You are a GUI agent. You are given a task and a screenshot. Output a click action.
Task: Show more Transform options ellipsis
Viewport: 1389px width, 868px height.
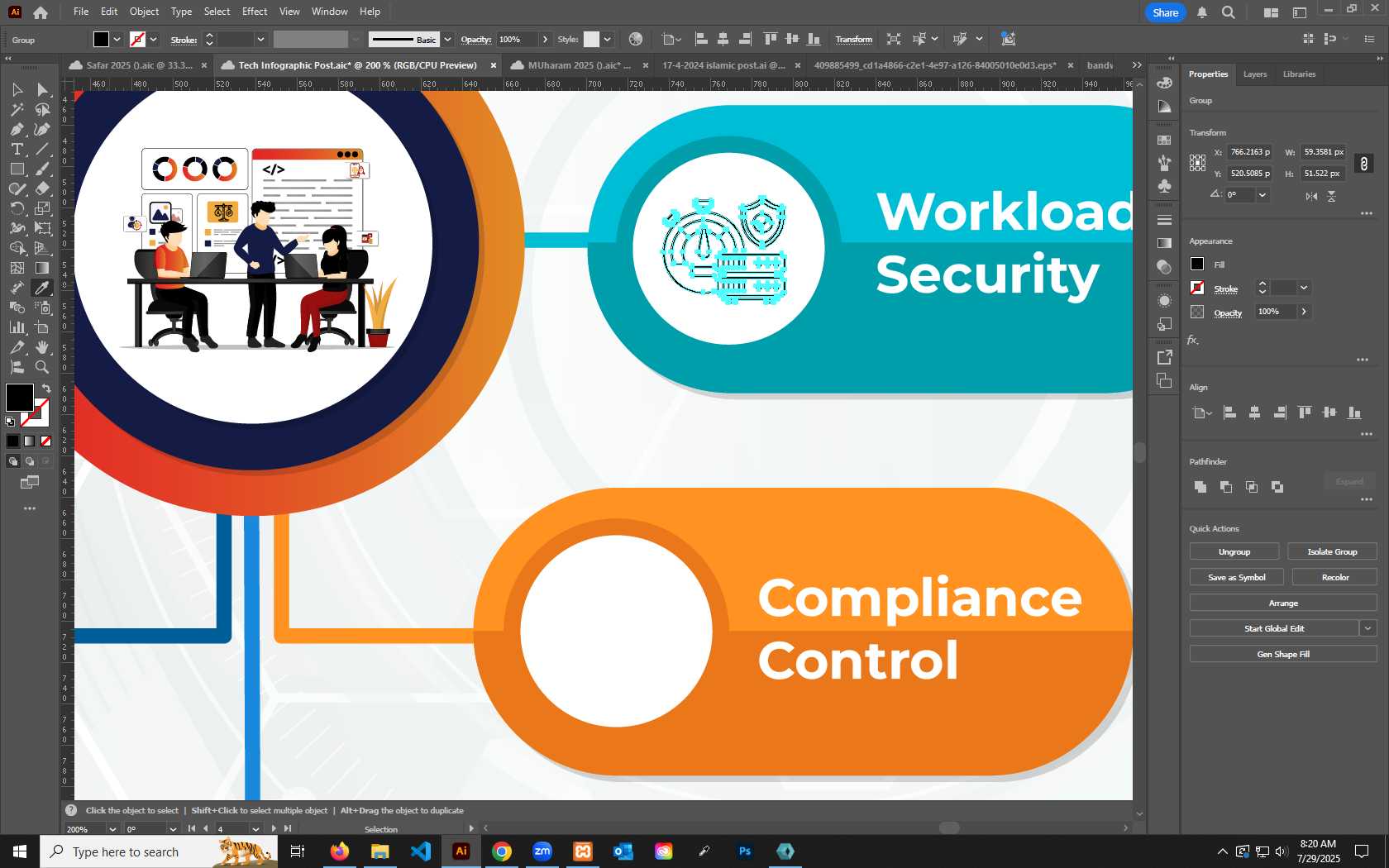tap(1366, 213)
